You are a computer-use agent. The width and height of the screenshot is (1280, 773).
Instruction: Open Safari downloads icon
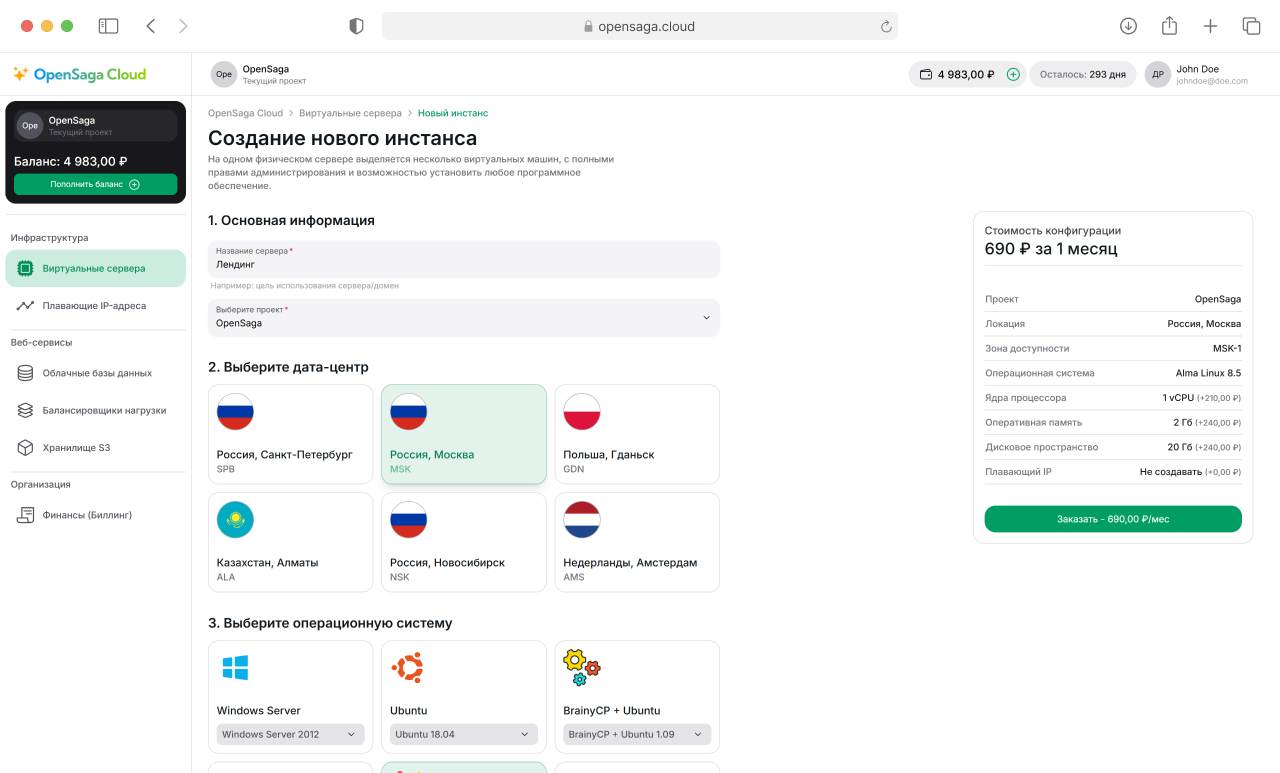tap(1128, 27)
